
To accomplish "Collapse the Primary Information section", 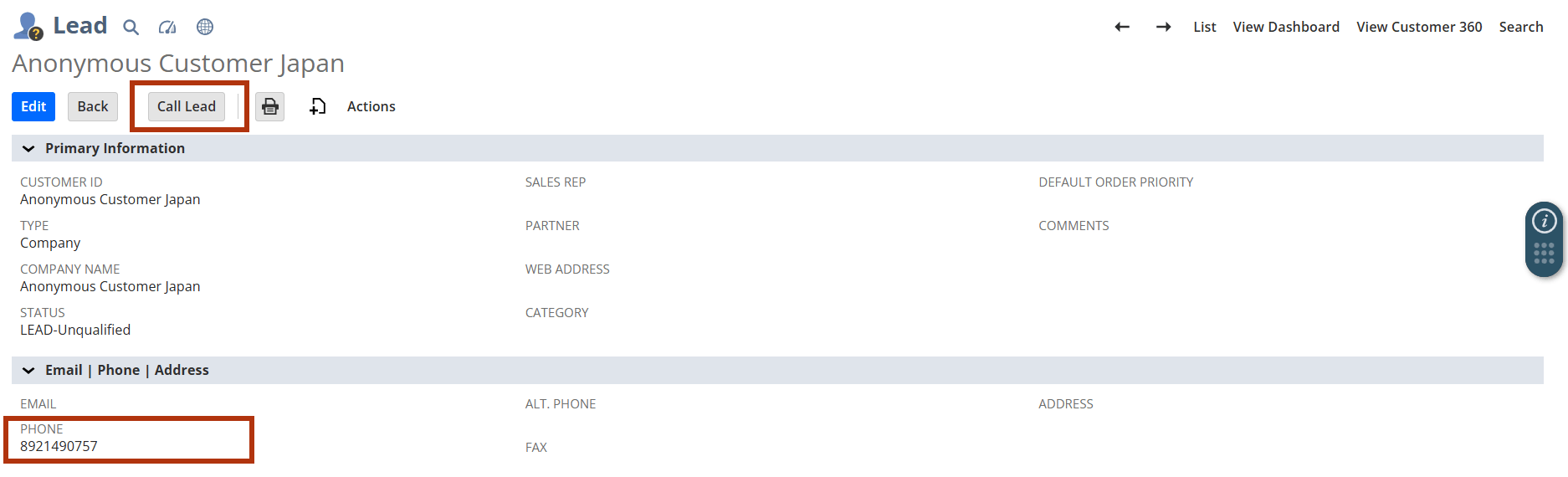I will coord(28,148).
